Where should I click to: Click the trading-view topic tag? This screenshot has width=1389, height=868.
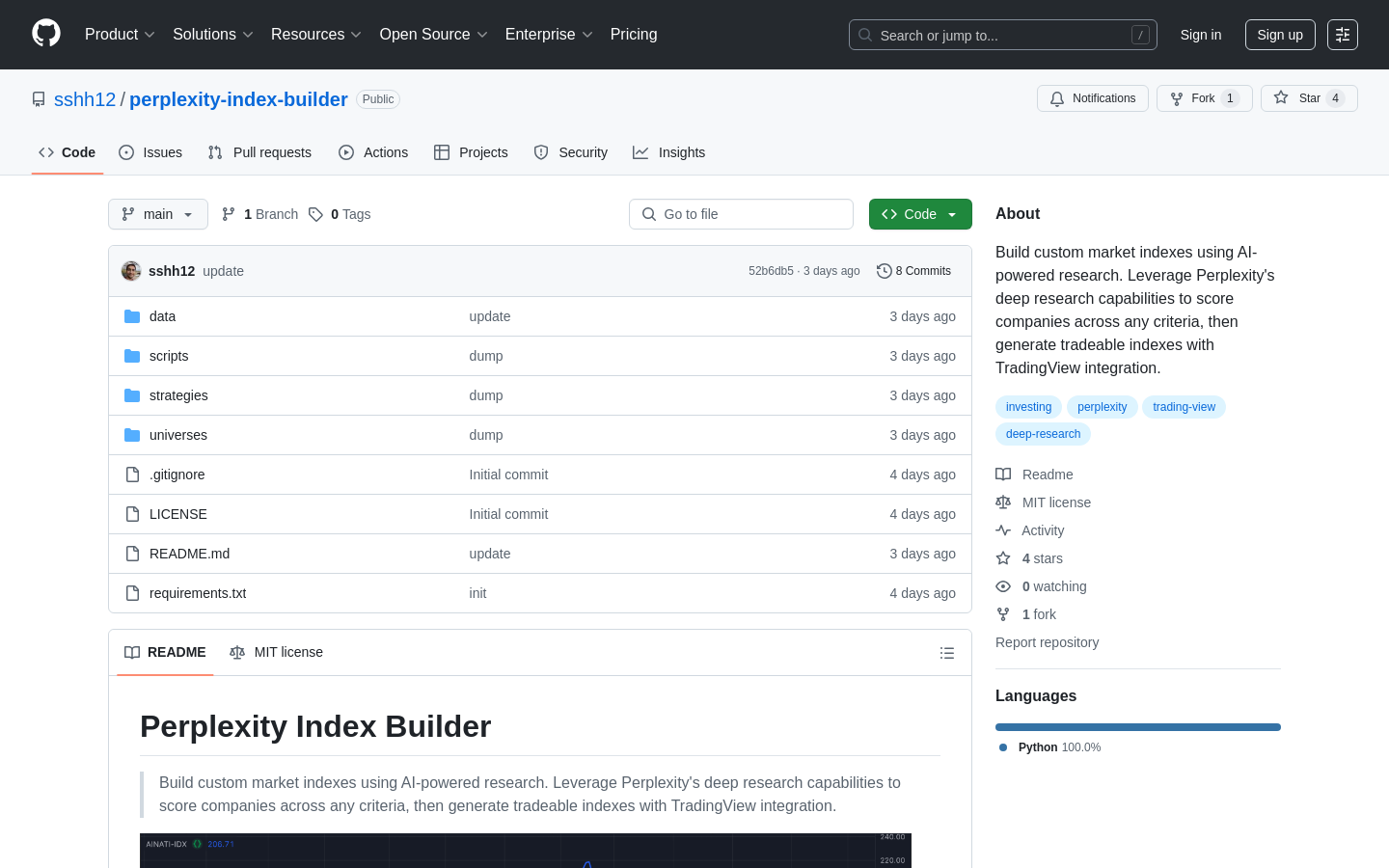click(1184, 407)
